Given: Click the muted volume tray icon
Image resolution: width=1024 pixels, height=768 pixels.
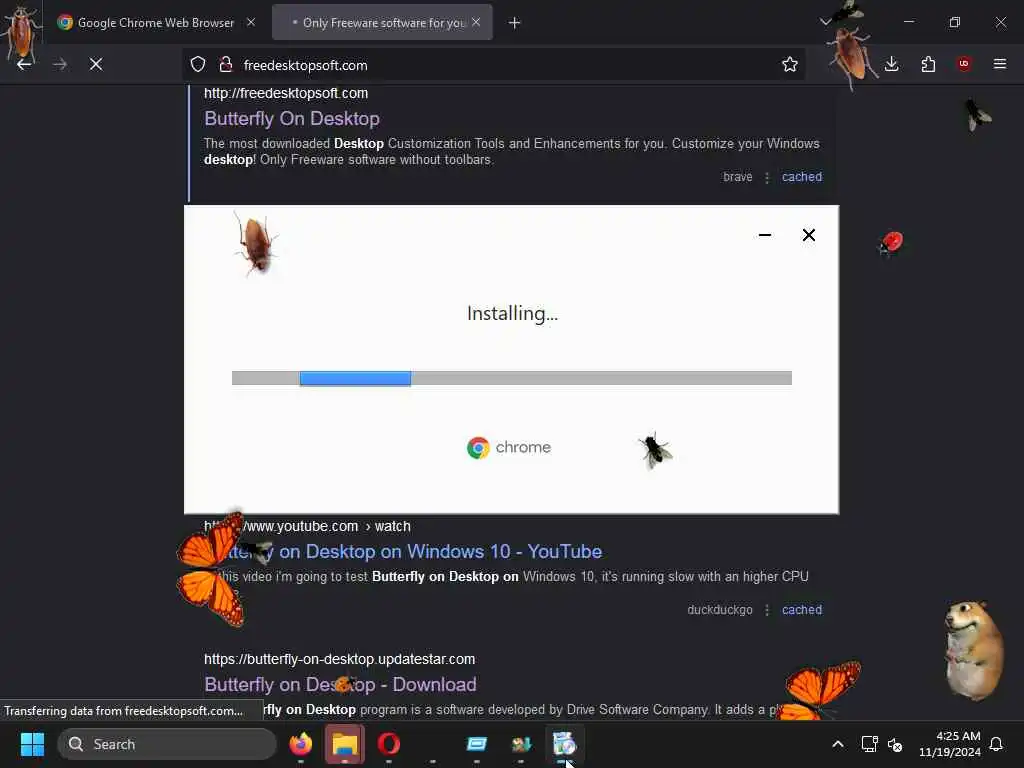Looking at the screenshot, I should click(895, 744).
